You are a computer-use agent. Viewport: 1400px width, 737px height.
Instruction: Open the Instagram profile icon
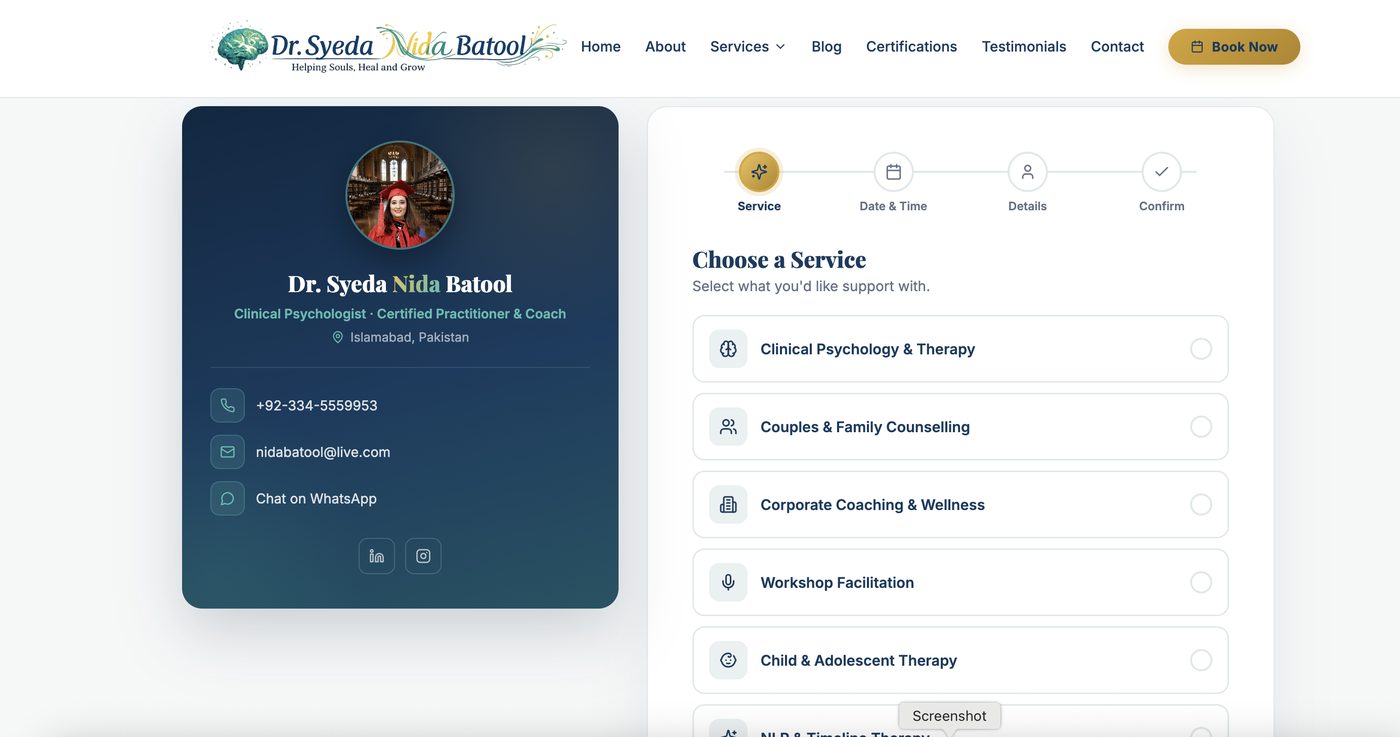423,556
